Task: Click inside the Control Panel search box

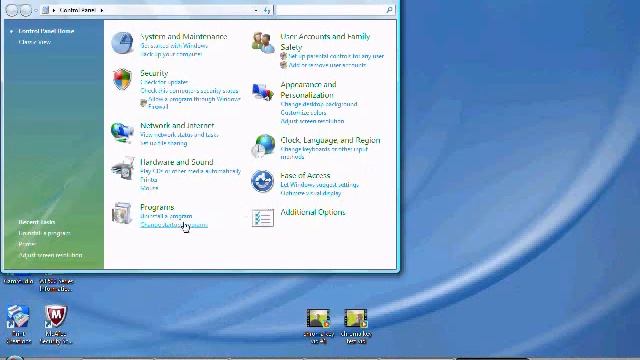Action: pyautogui.click(x=331, y=10)
